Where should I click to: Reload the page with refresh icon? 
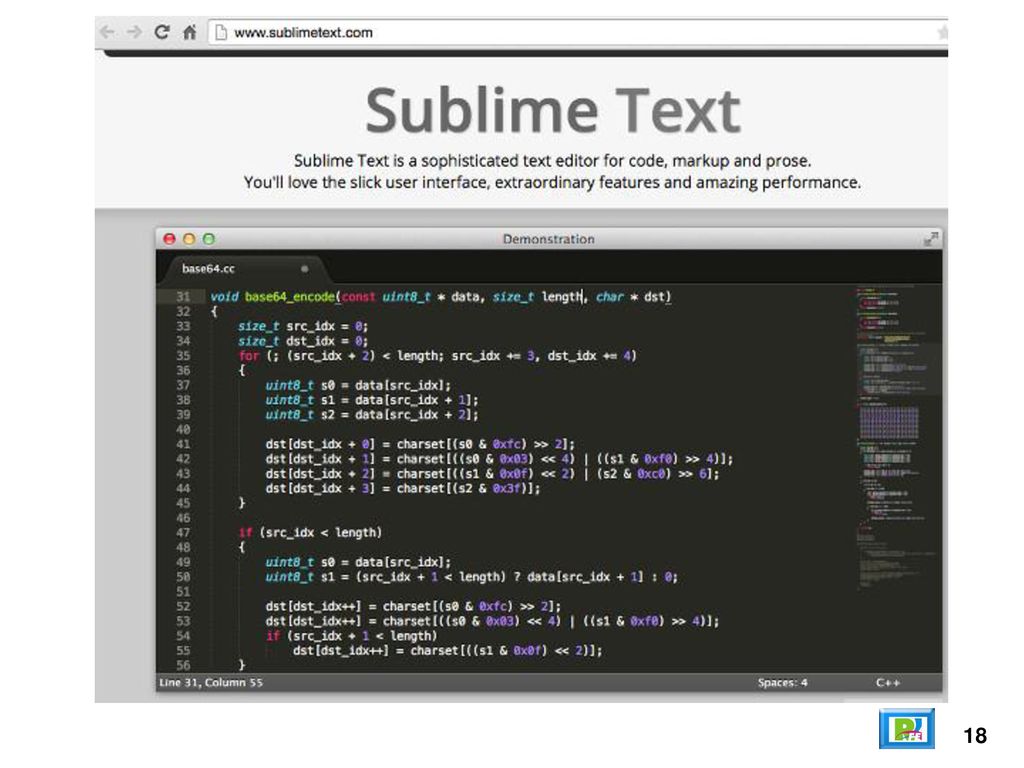coord(162,31)
